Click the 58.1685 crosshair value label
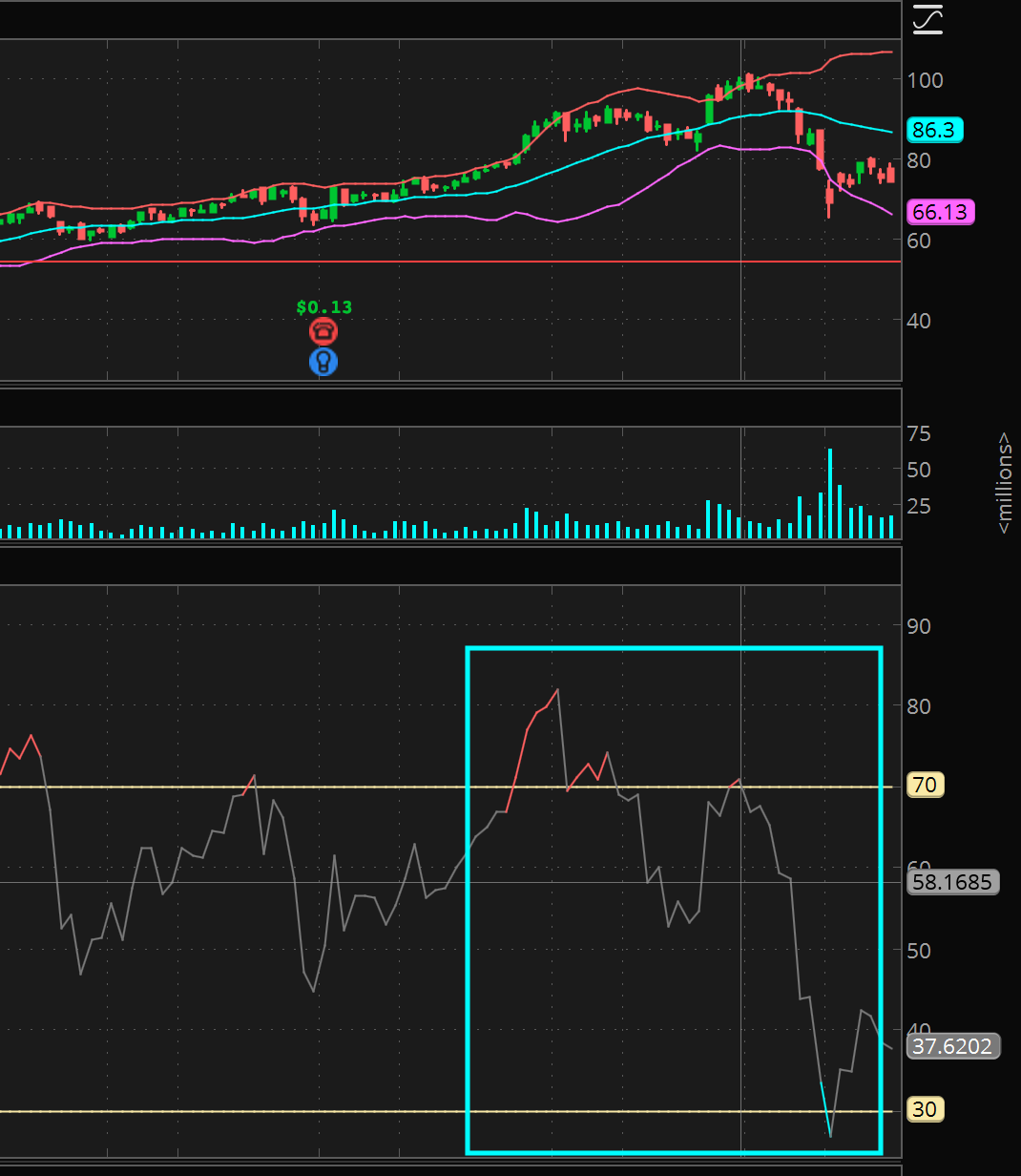Viewport: 1021px width, 1176px height. (953, 881)
